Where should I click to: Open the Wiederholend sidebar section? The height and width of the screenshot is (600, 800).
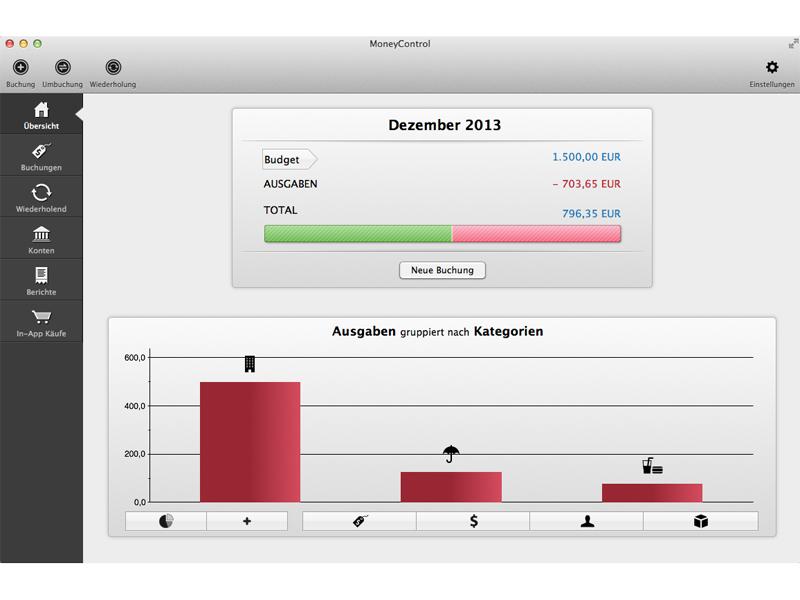pos(41,197)
